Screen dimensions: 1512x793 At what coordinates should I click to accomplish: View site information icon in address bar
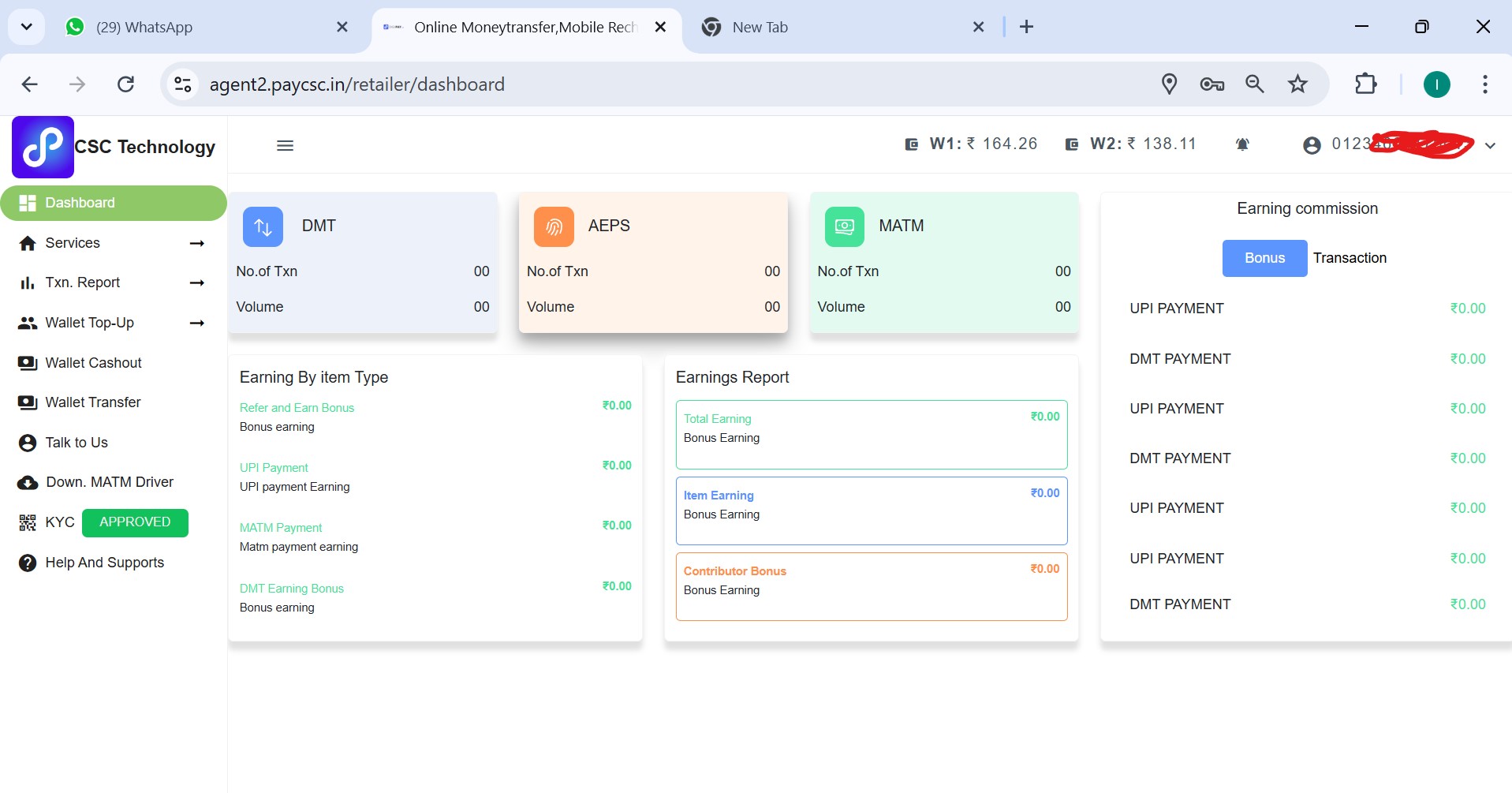[x=183, y=84]
